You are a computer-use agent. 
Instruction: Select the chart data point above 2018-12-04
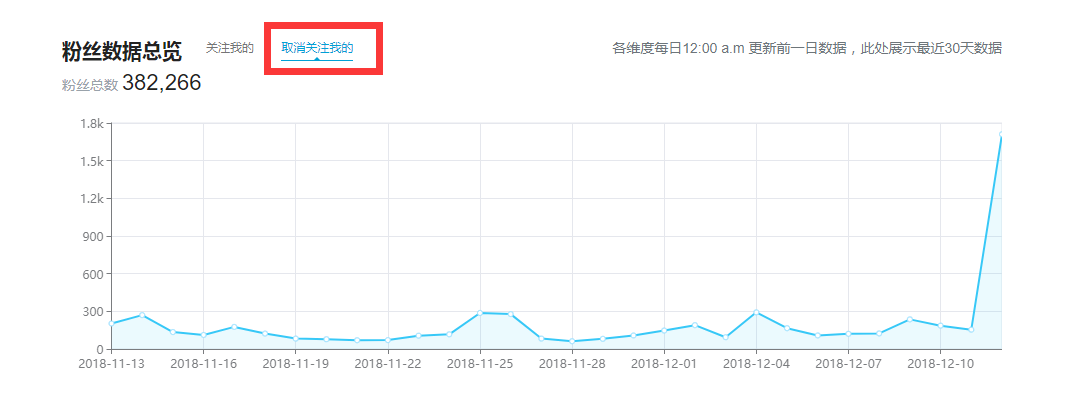coord(756,312)
